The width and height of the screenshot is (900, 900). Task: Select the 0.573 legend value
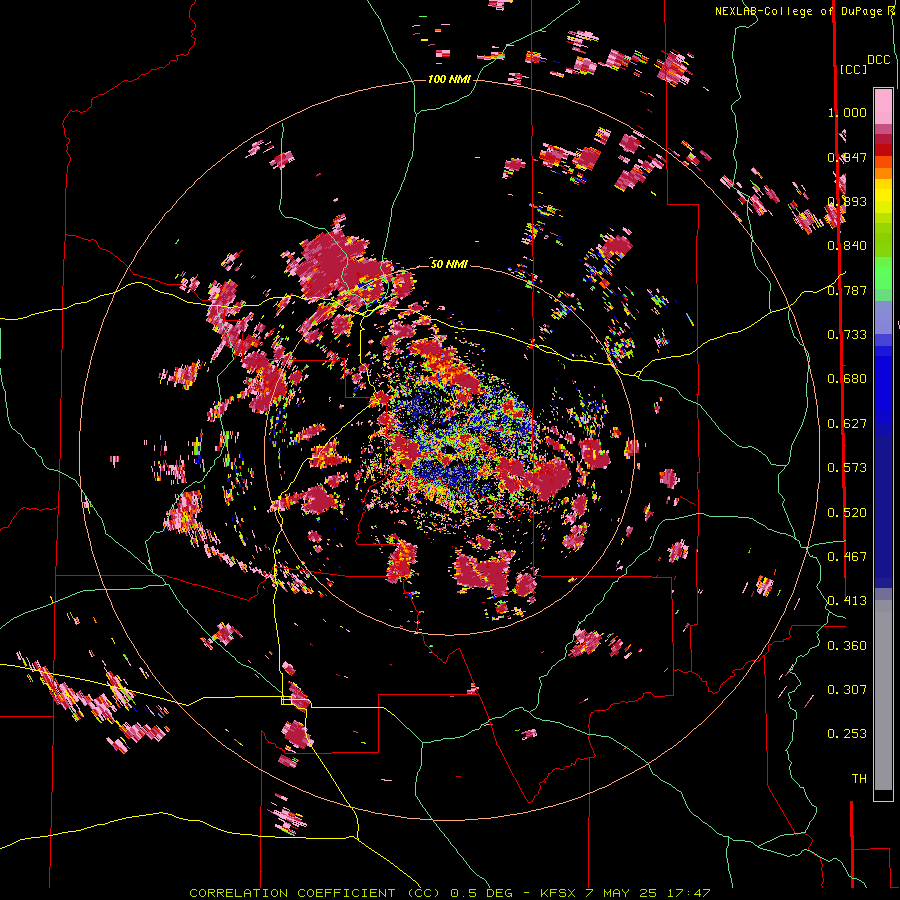click(847, 468)
